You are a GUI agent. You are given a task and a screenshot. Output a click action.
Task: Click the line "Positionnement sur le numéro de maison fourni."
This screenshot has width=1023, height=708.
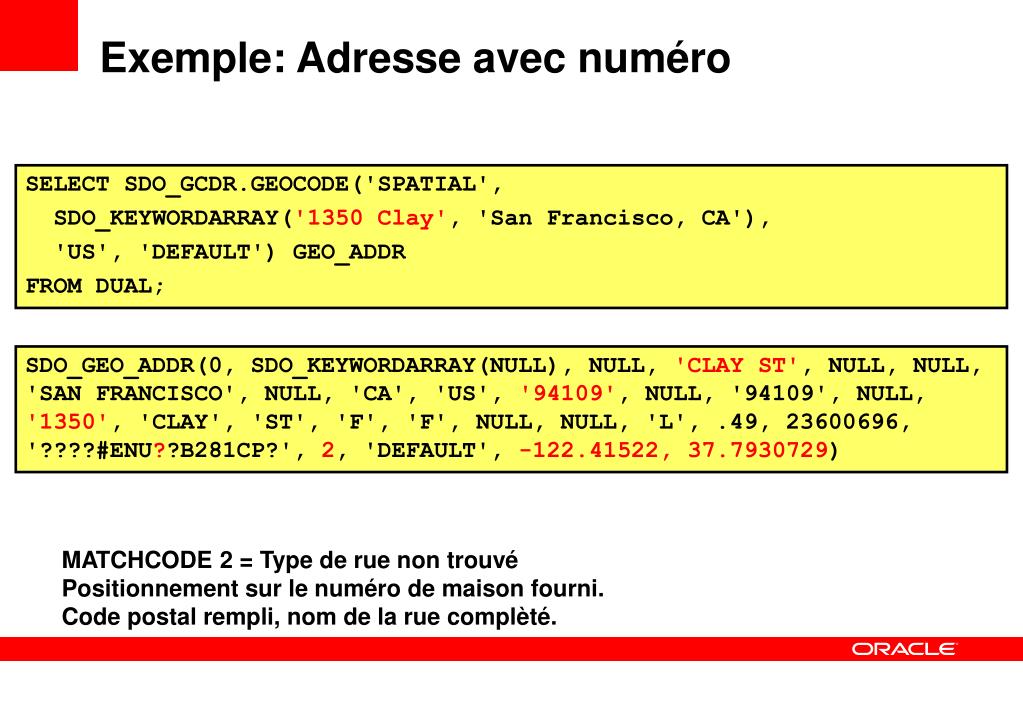[333, 589]
